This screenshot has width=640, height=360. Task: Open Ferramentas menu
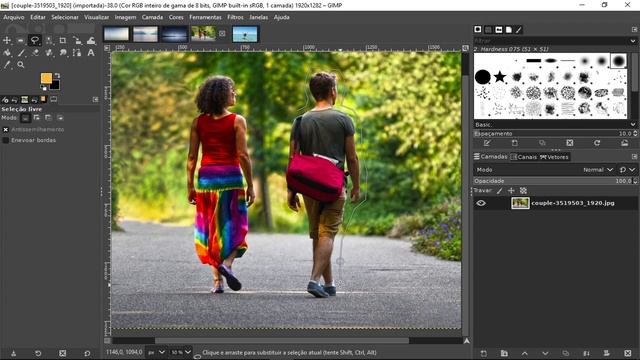205,17
